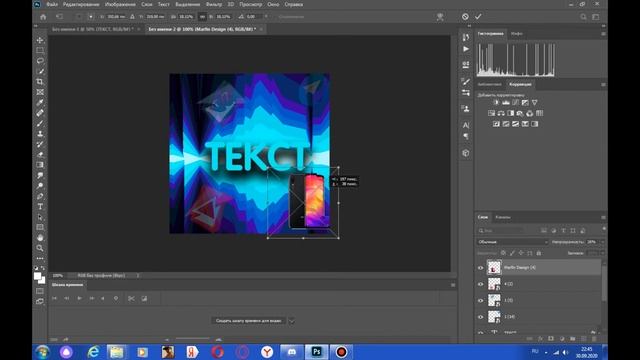Hide the second layer's eye icon
Screen dimensions: 640x360
click(x=480, y=284)
